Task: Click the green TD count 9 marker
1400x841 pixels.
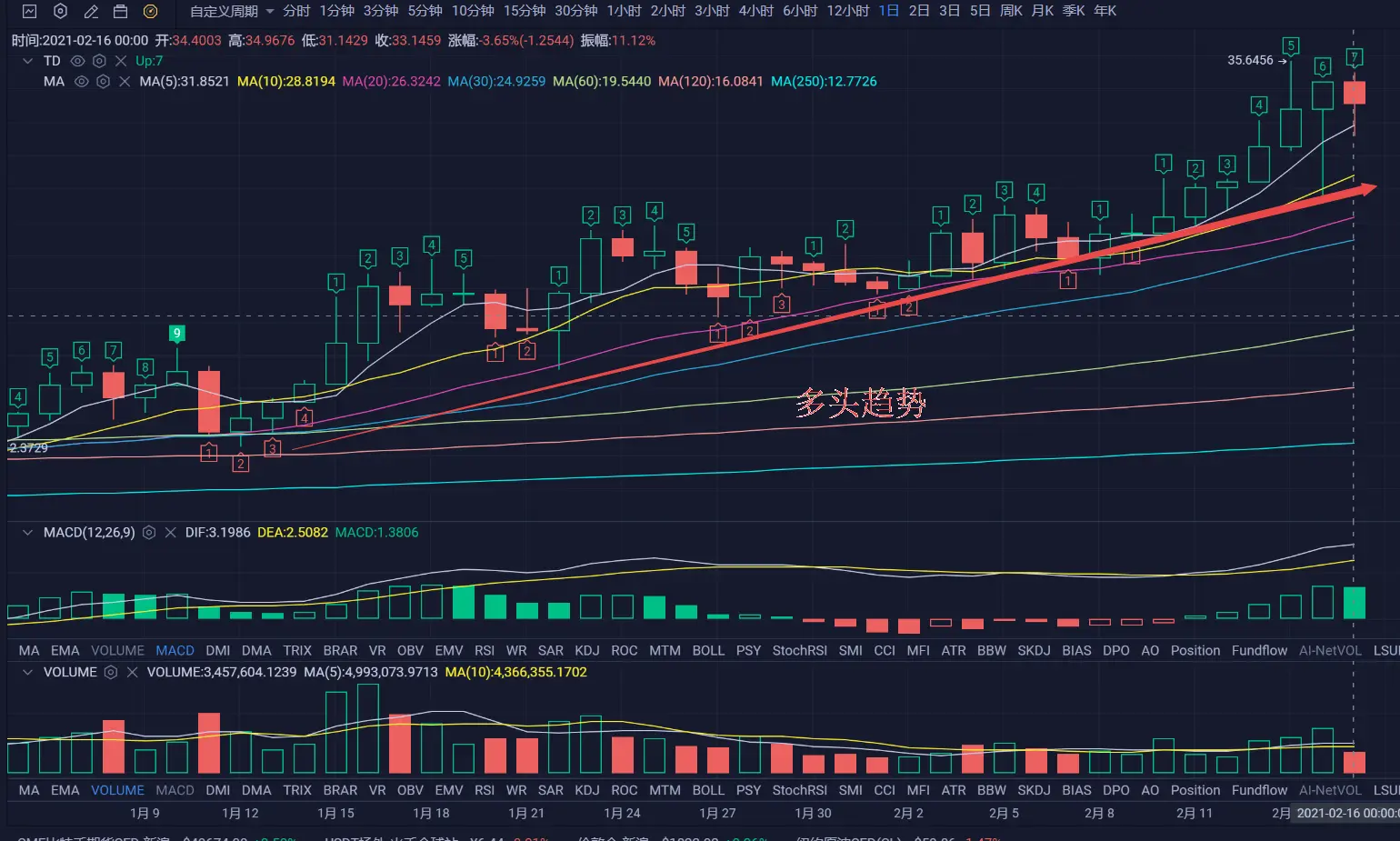Action: click(177, 333)
